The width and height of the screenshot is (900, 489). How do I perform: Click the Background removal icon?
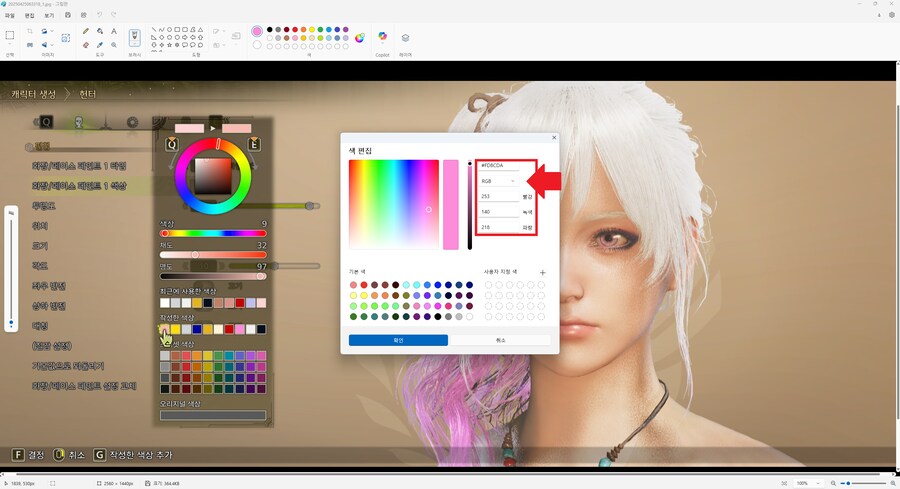click(x=65, y=38)
